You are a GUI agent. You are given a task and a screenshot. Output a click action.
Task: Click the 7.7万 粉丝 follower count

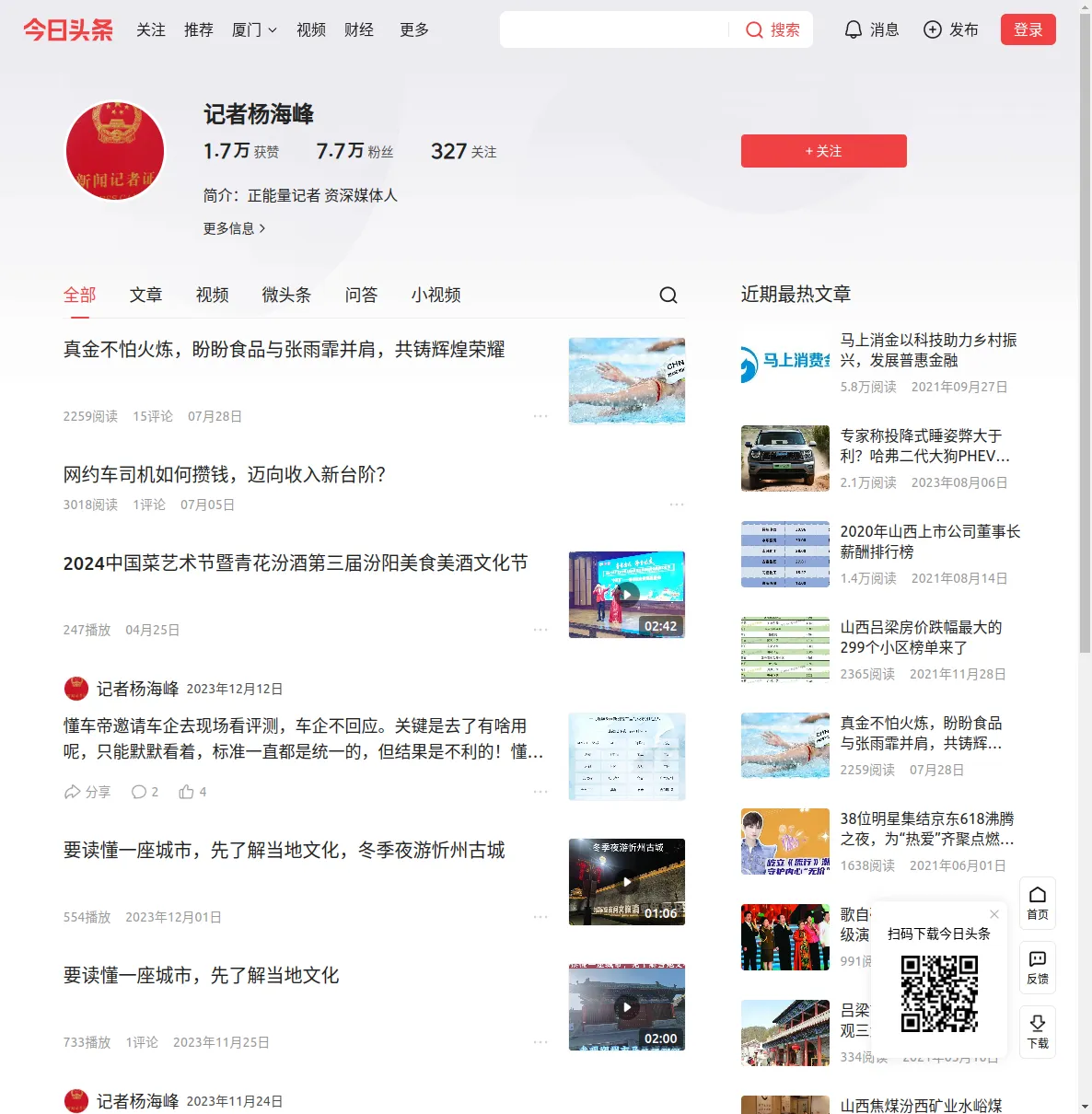point(354,151)
